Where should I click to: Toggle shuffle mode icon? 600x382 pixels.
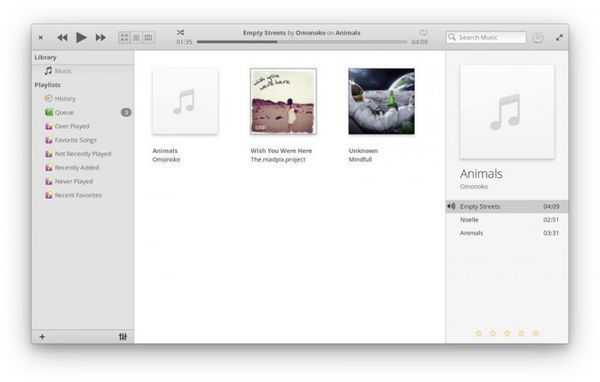point(180,33)
